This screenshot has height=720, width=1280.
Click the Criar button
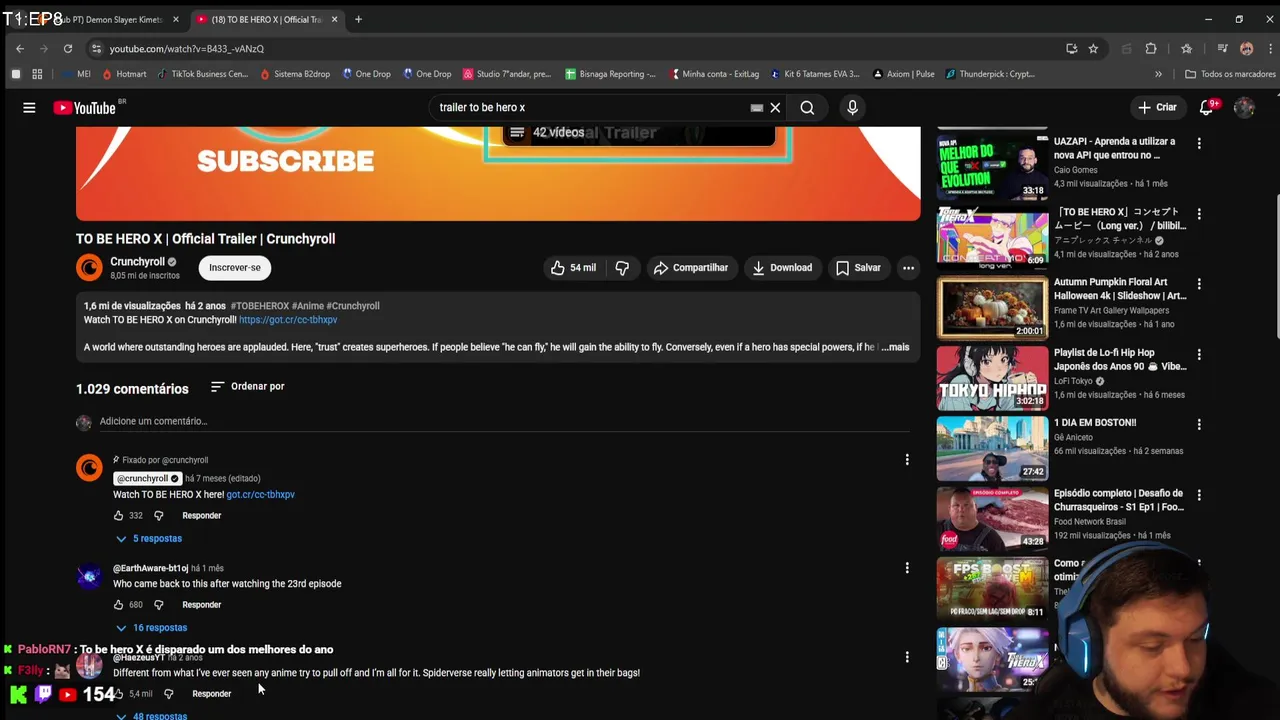[1157, 107]
